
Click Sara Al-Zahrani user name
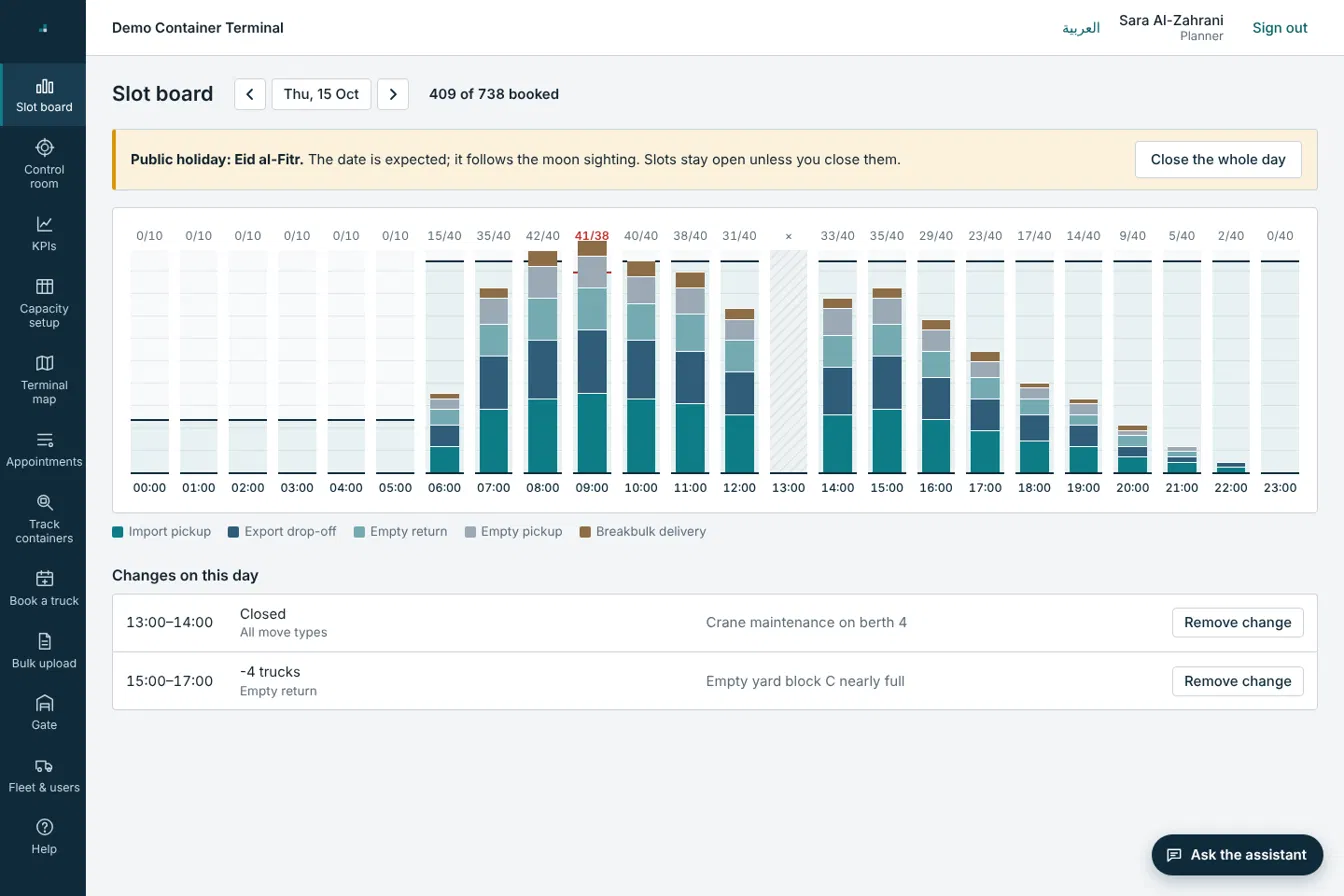1171,21
